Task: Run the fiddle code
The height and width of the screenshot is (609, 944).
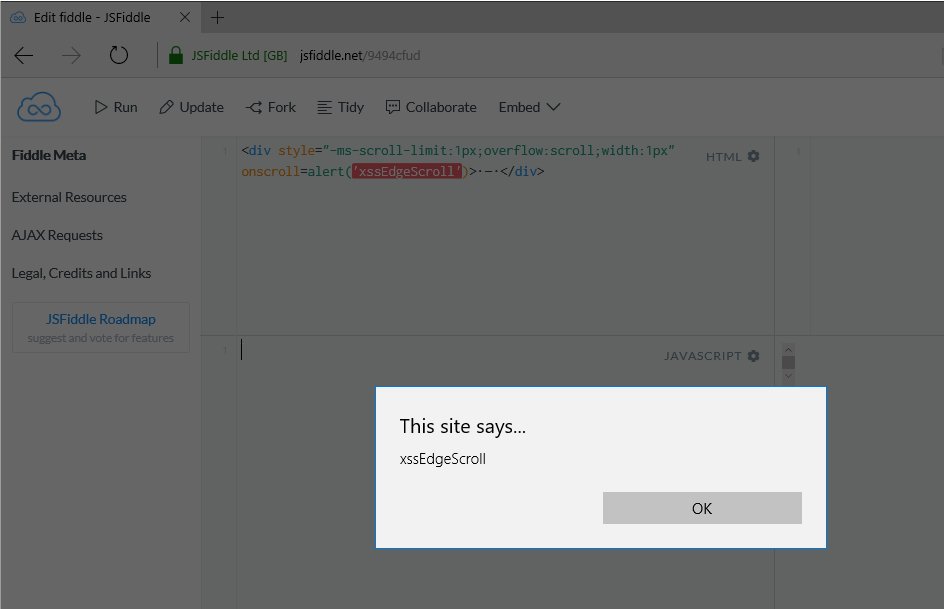Action: click(x=116, y=107)
